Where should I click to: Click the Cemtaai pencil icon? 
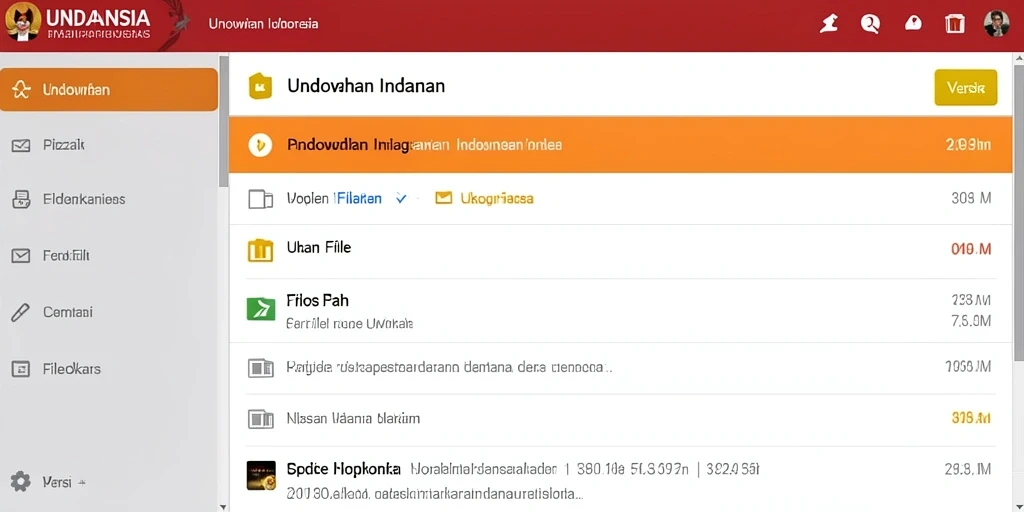21,312
